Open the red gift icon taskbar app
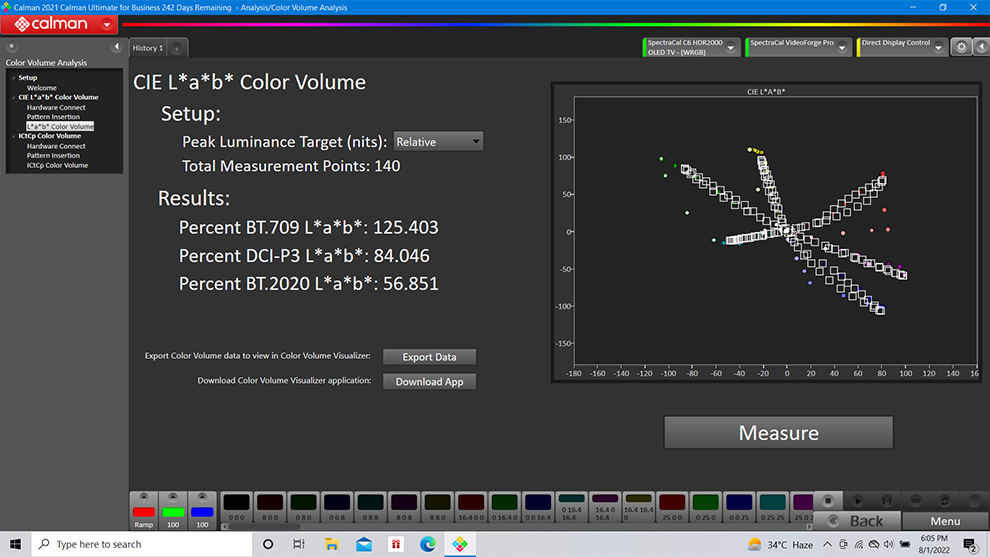Viewport: 990px width, 557px height. click(396, 544)
